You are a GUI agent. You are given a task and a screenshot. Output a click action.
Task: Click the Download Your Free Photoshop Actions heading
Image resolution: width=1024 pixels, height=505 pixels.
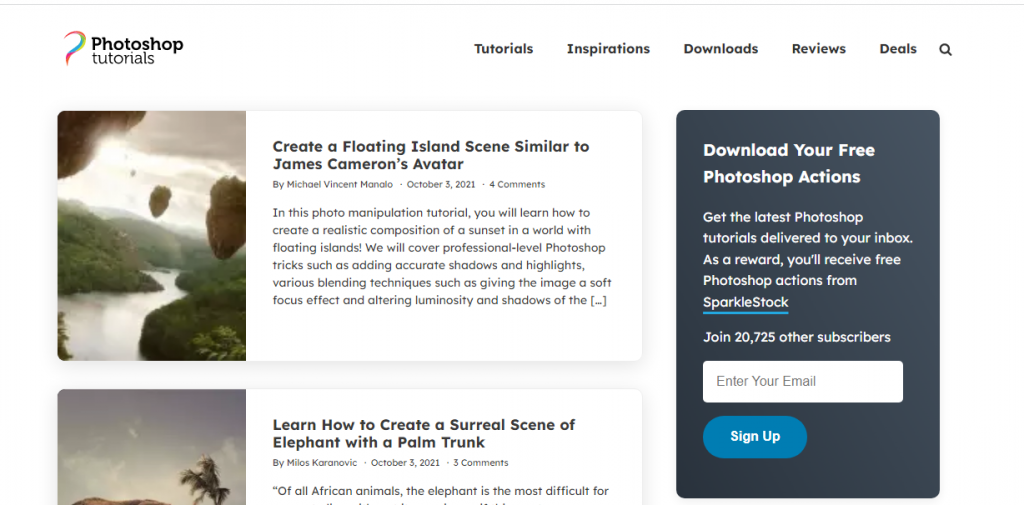coord(788,163)
